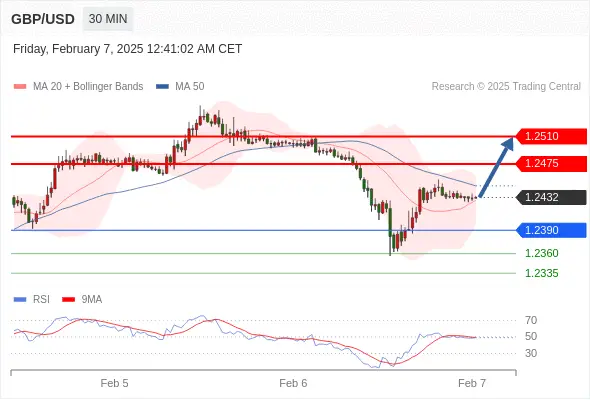Click the 30 MIN timeframe badge

(108, 19)
